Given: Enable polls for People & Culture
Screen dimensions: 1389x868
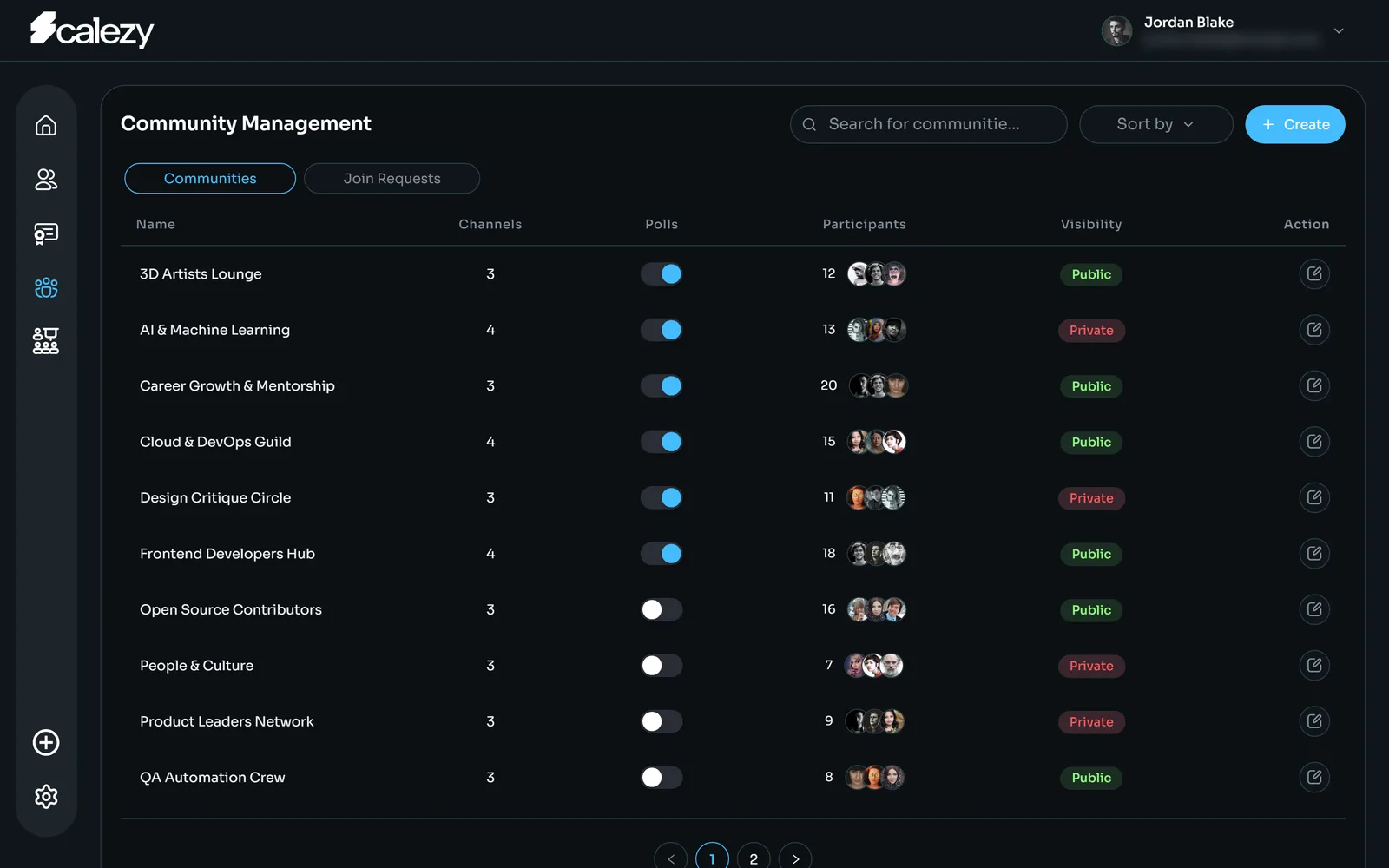Looking at the screenshot, I should coord(662,666).
